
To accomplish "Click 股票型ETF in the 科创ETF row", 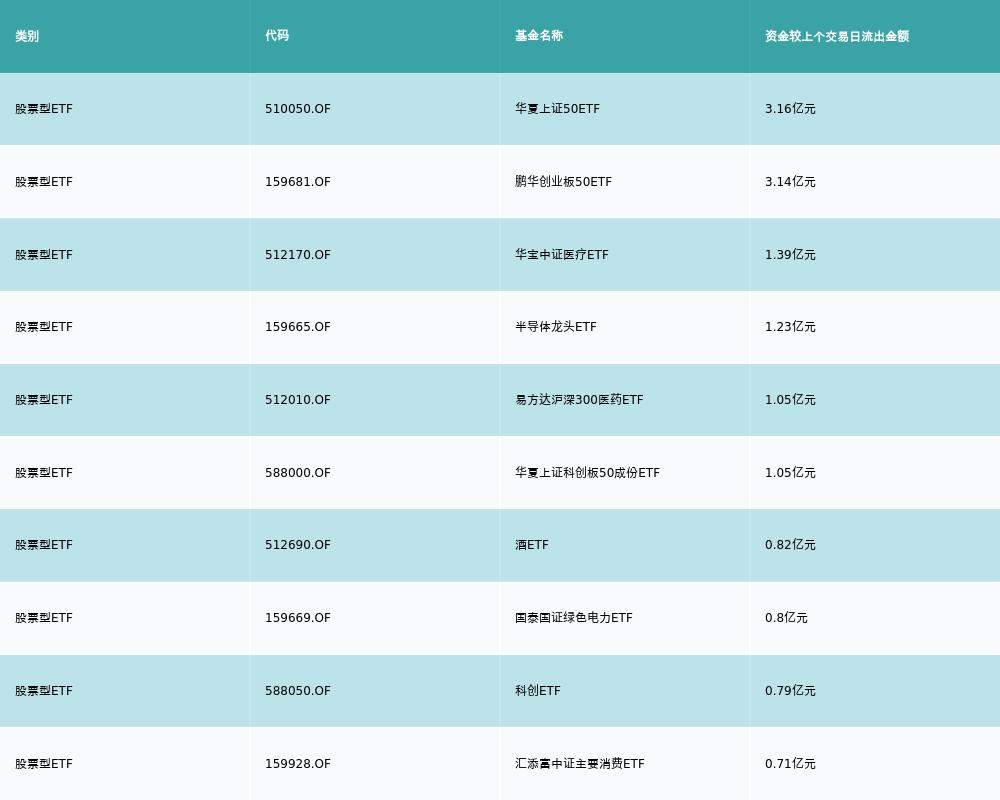I will point(44,691).
